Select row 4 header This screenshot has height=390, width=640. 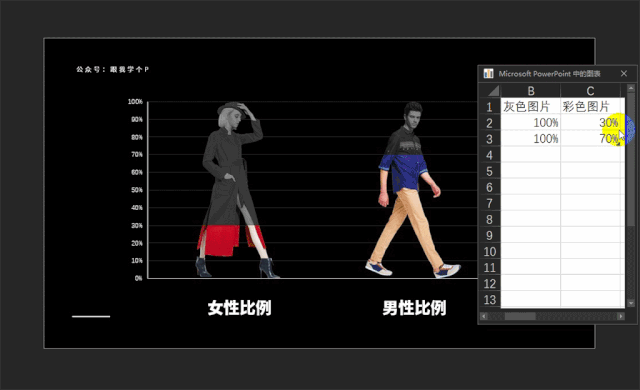click(x=489, y=155)
